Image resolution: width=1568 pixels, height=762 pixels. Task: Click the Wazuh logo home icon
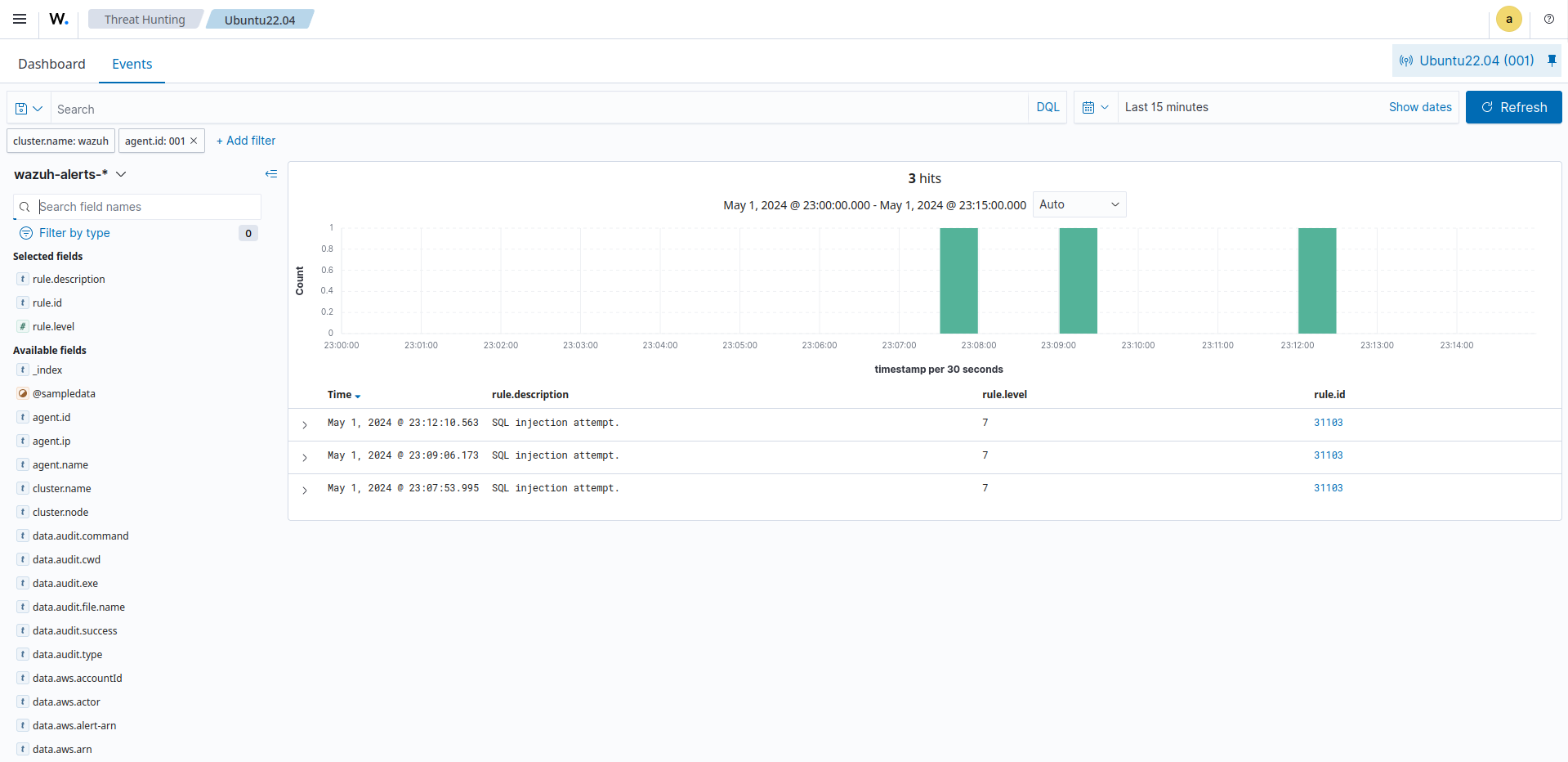click(59, 19)
